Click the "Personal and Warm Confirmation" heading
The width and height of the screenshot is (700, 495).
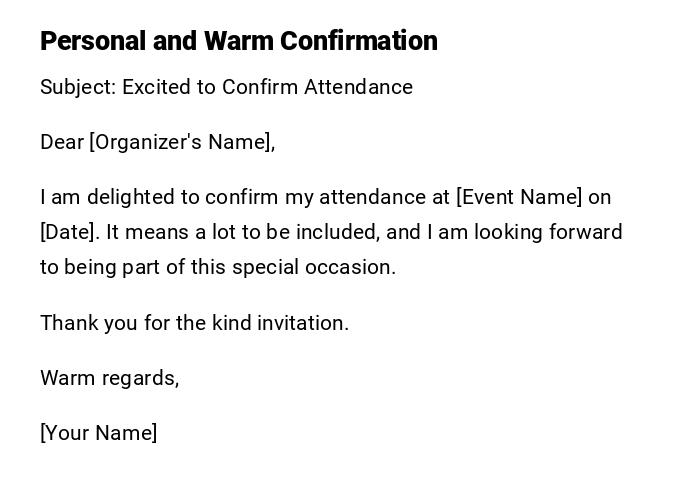[x=238, y=41]
